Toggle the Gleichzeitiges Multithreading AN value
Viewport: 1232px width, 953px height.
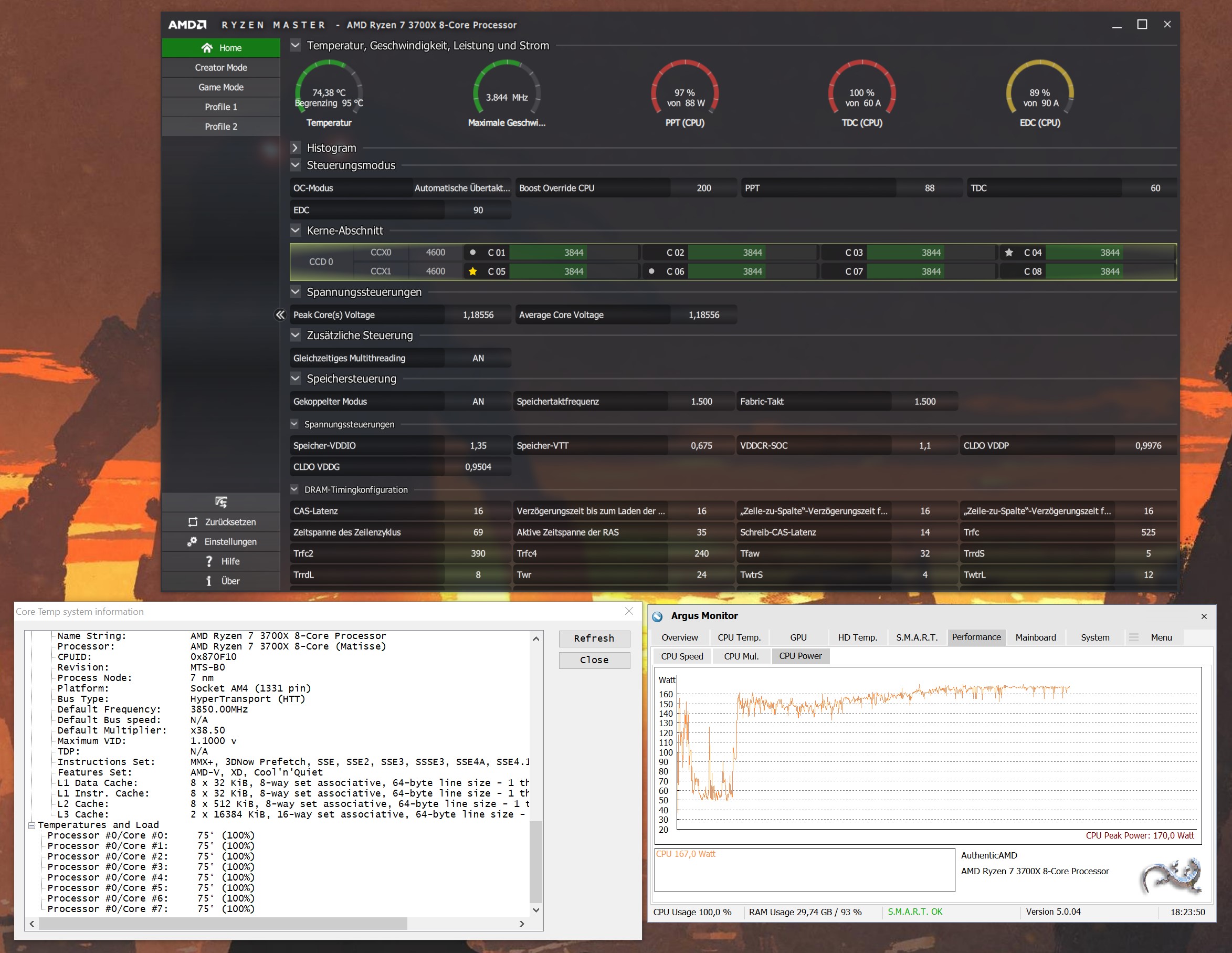[x=478, y=358]
